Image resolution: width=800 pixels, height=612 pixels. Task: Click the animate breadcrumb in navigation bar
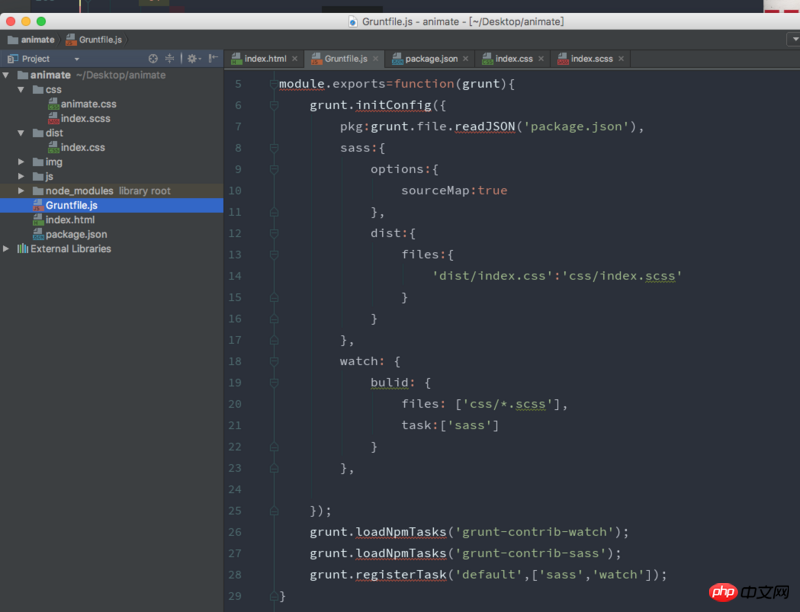click(31, 40)
